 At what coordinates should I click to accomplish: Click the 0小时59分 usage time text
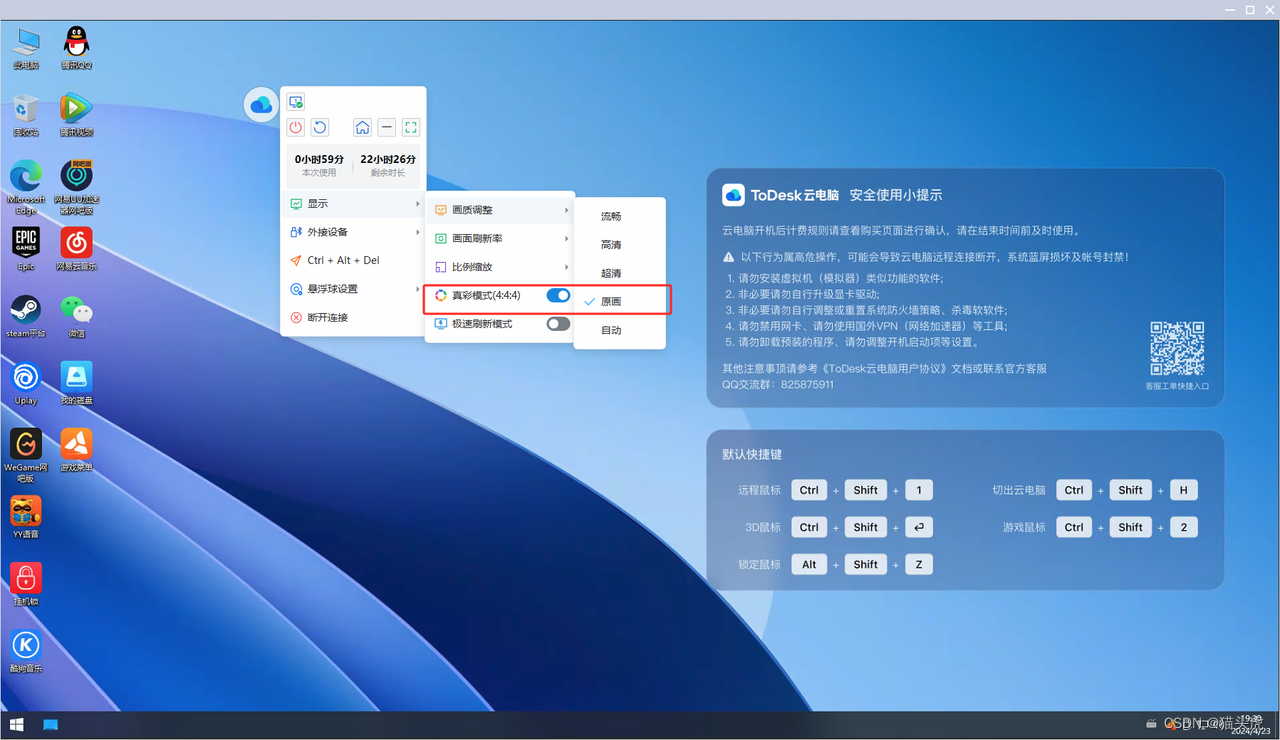point(319,159)
